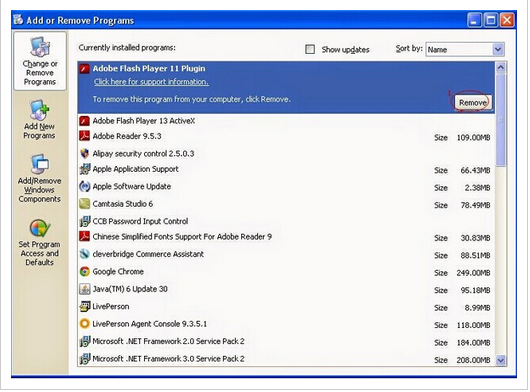Click the LivePerson program icon
This screenshot has width=530, height=392.
click(x=85, y=307)
